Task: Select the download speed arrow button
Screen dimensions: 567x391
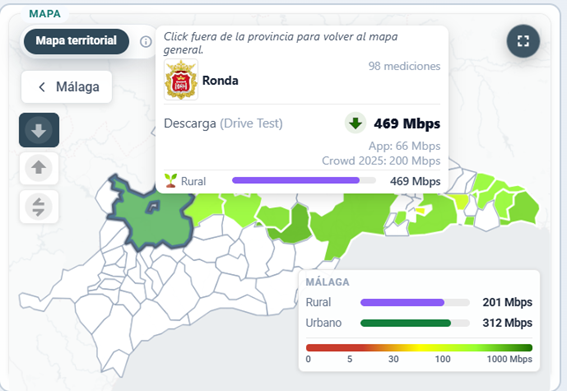Action: tap(39, 130)
